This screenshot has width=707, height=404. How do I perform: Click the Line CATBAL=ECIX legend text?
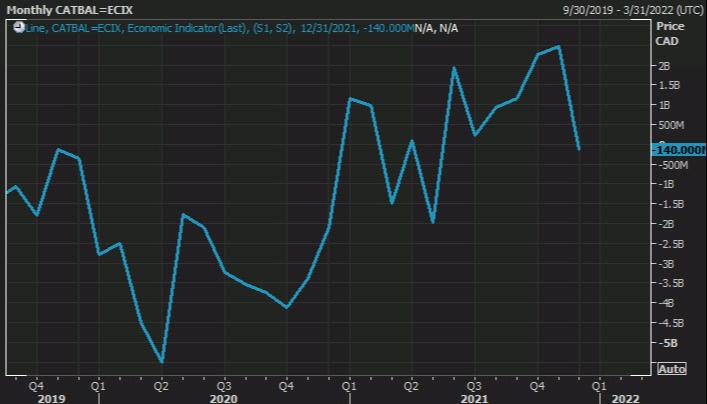click(x=220, y=28)
